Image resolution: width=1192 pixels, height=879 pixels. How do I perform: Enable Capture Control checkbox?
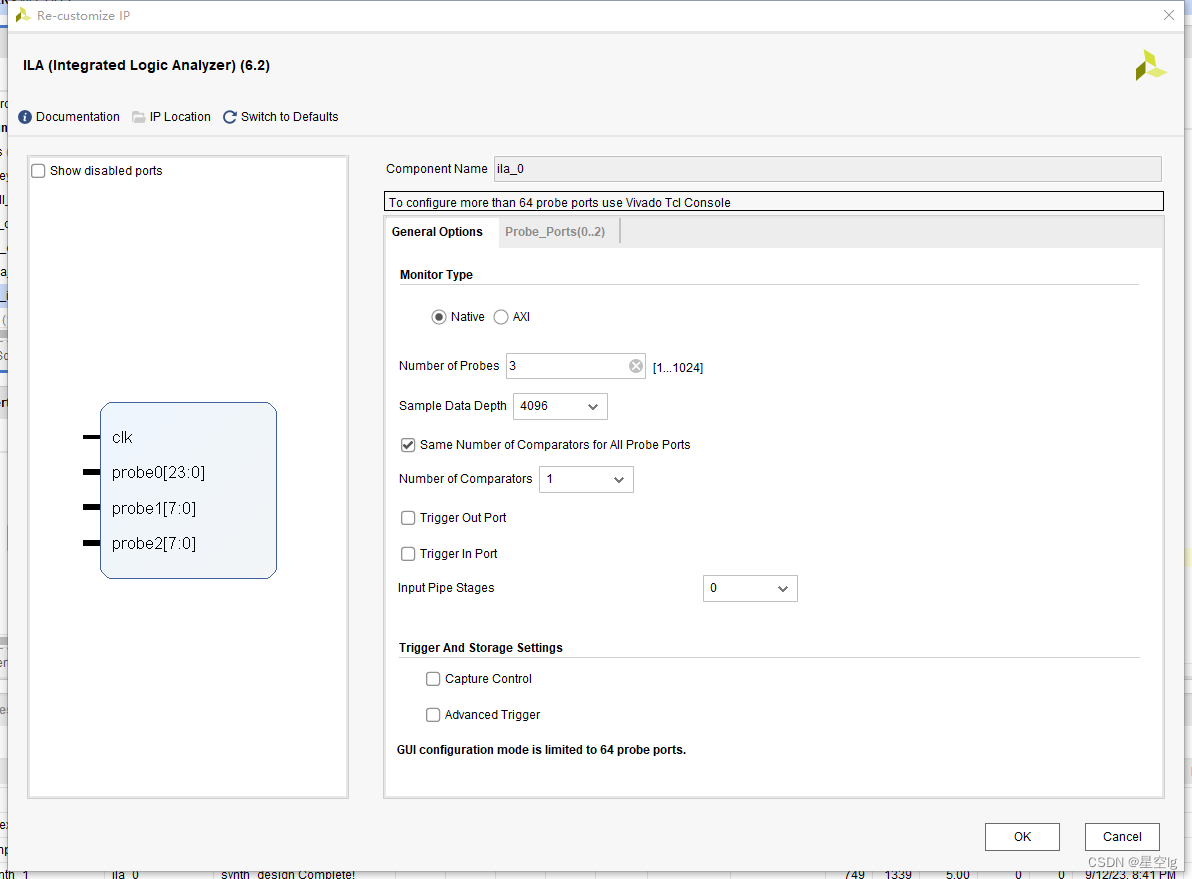tap(433, 679)
